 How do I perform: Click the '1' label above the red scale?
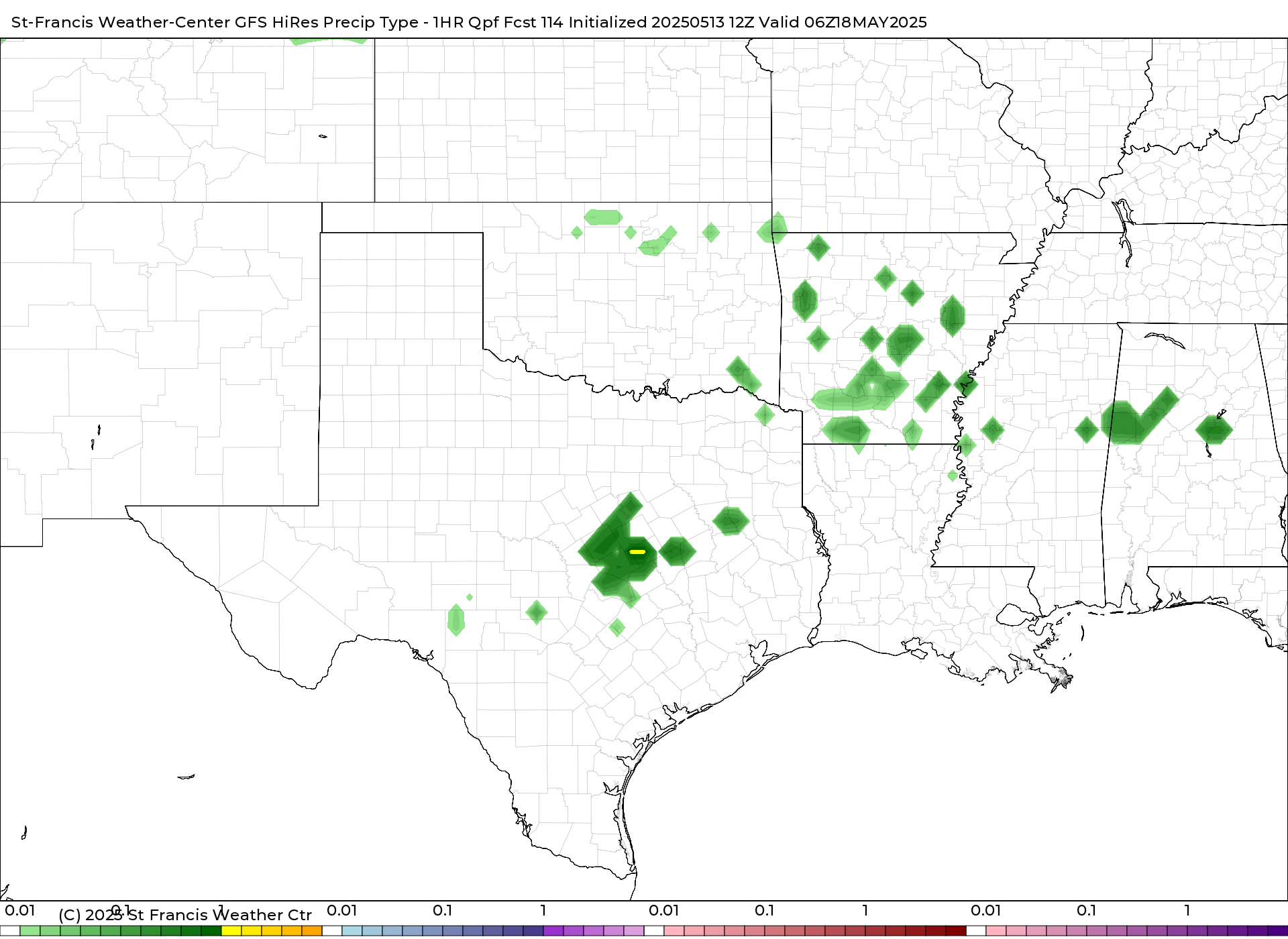tap(865, 911)
